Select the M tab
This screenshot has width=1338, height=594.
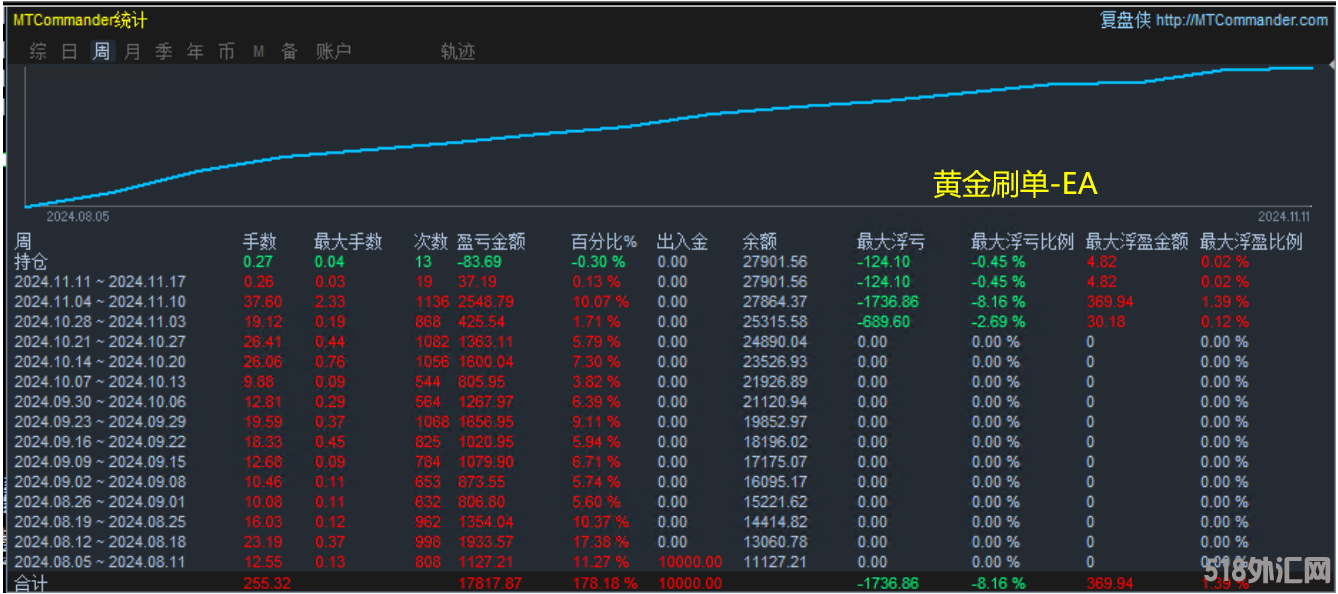pos(258,52)
